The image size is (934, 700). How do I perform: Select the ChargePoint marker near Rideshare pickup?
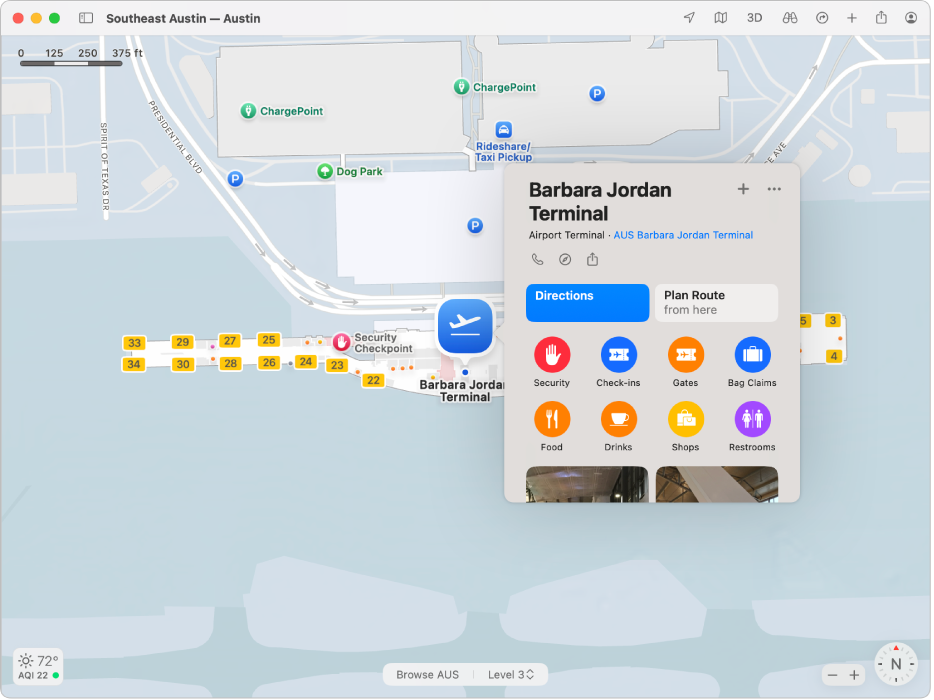click(x=461, y=87)
